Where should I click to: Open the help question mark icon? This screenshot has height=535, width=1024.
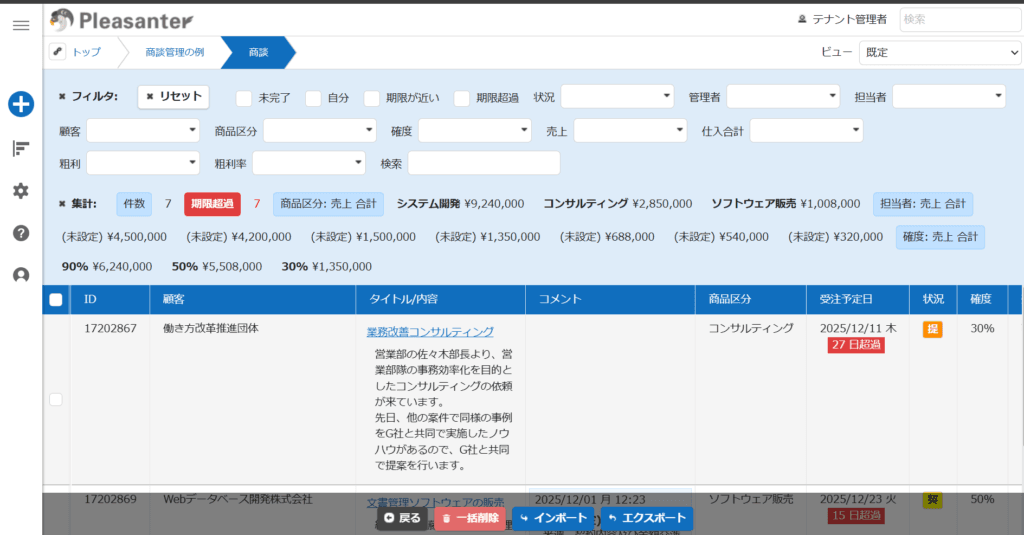[x=20, y=233]
